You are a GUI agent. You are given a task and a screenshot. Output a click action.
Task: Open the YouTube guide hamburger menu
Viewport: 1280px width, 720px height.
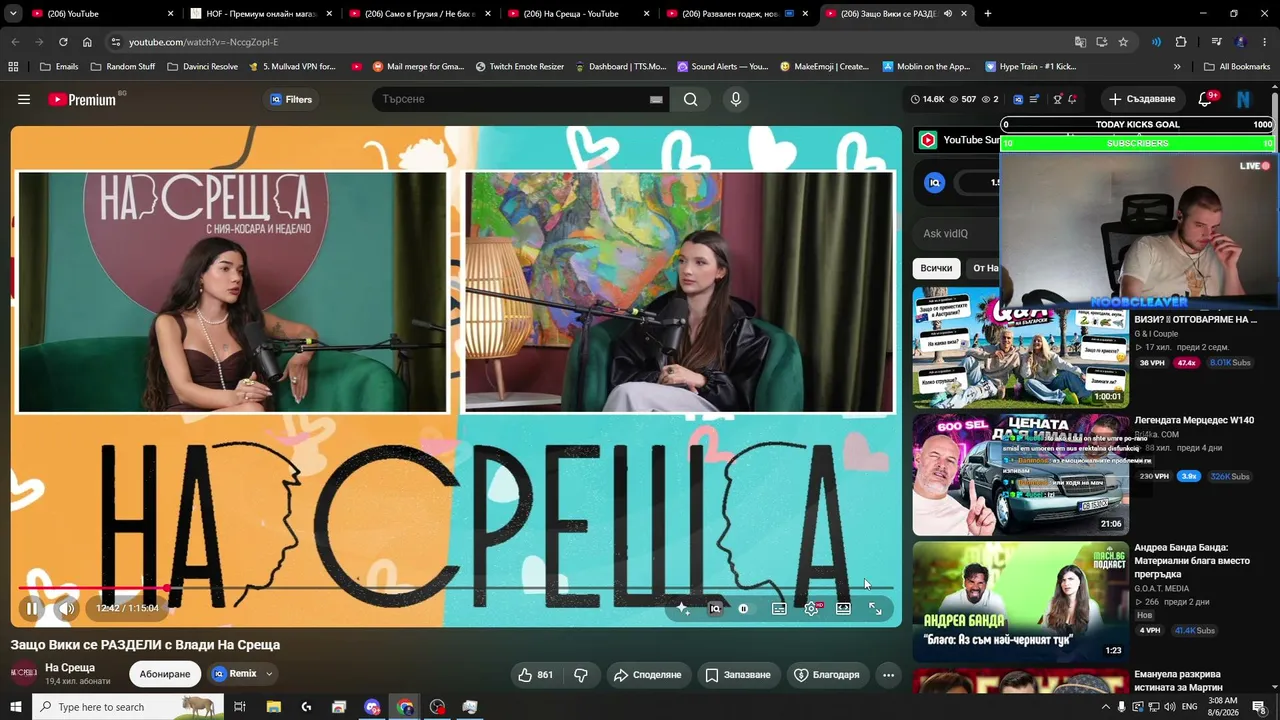24,99
